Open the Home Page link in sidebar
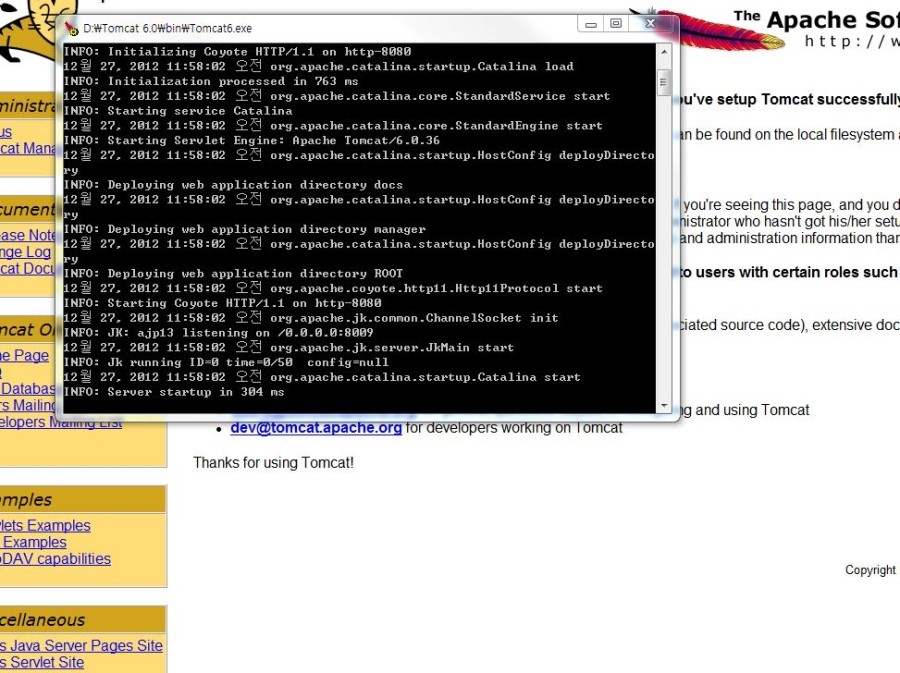 [x=24, y=355]
